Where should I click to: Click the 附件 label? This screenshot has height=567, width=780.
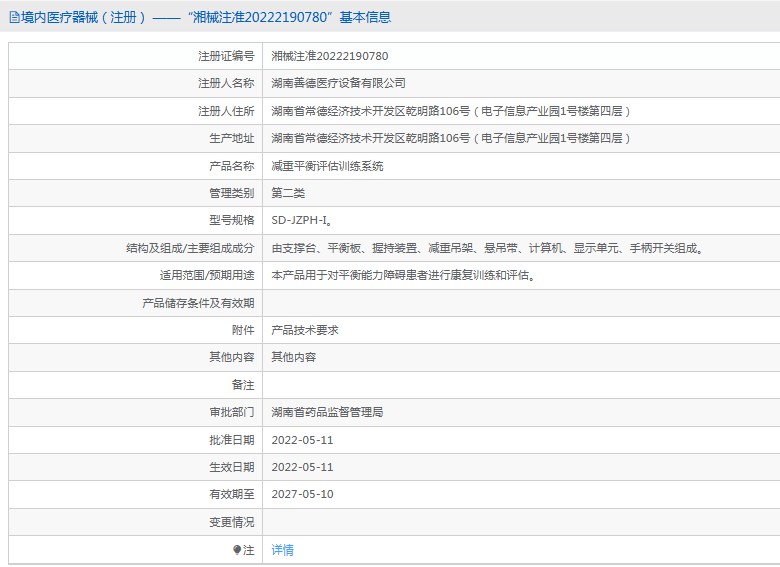[243, 330]
